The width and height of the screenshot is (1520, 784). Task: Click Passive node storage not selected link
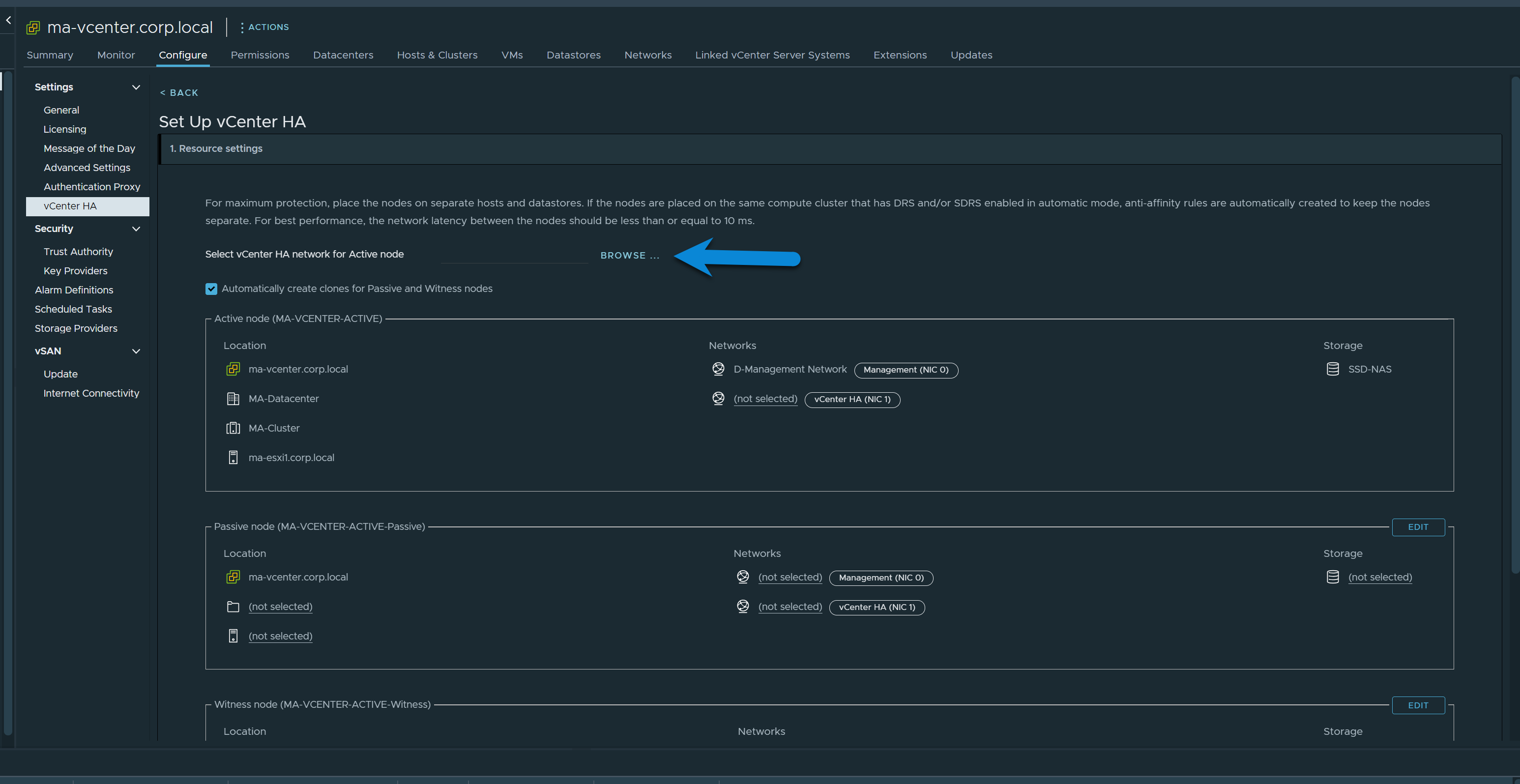(1380, 578)
